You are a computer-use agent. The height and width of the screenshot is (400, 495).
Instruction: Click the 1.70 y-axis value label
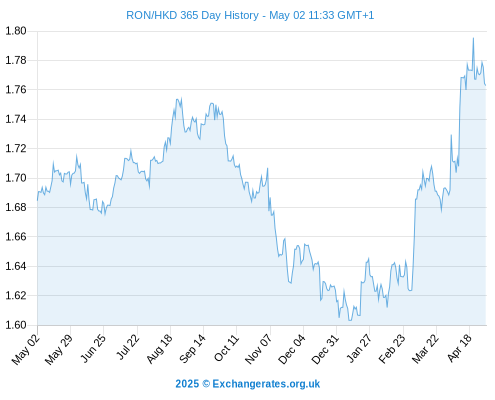click(16, 178)
